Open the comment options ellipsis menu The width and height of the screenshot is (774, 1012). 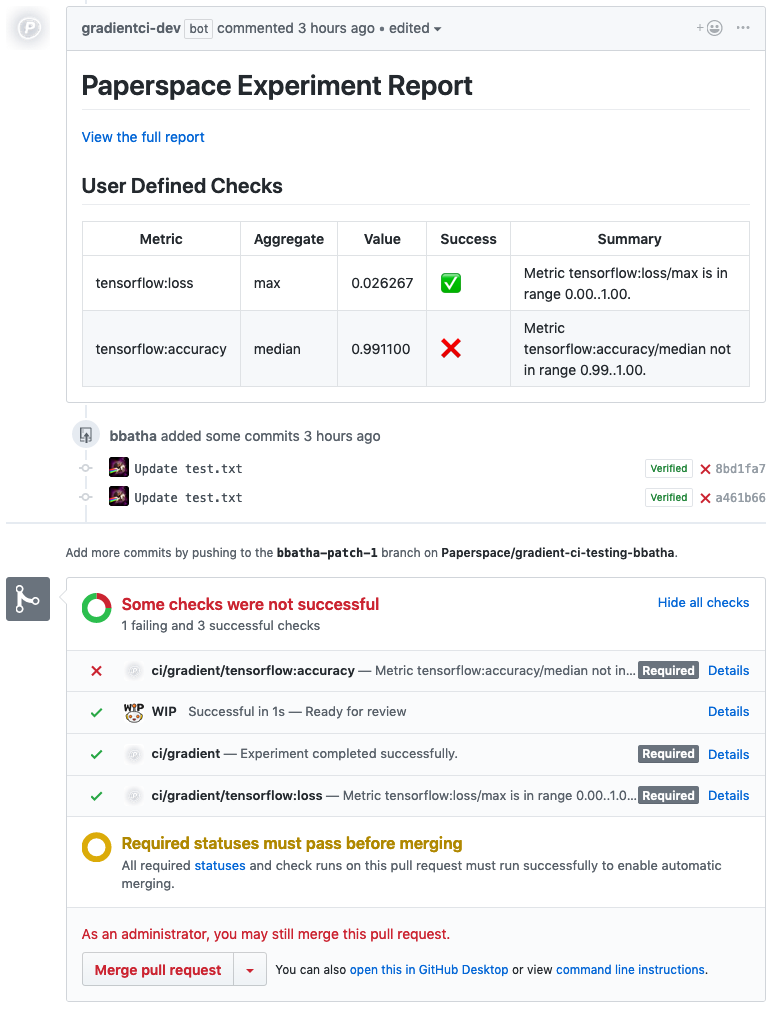click(x=743, y=28)
